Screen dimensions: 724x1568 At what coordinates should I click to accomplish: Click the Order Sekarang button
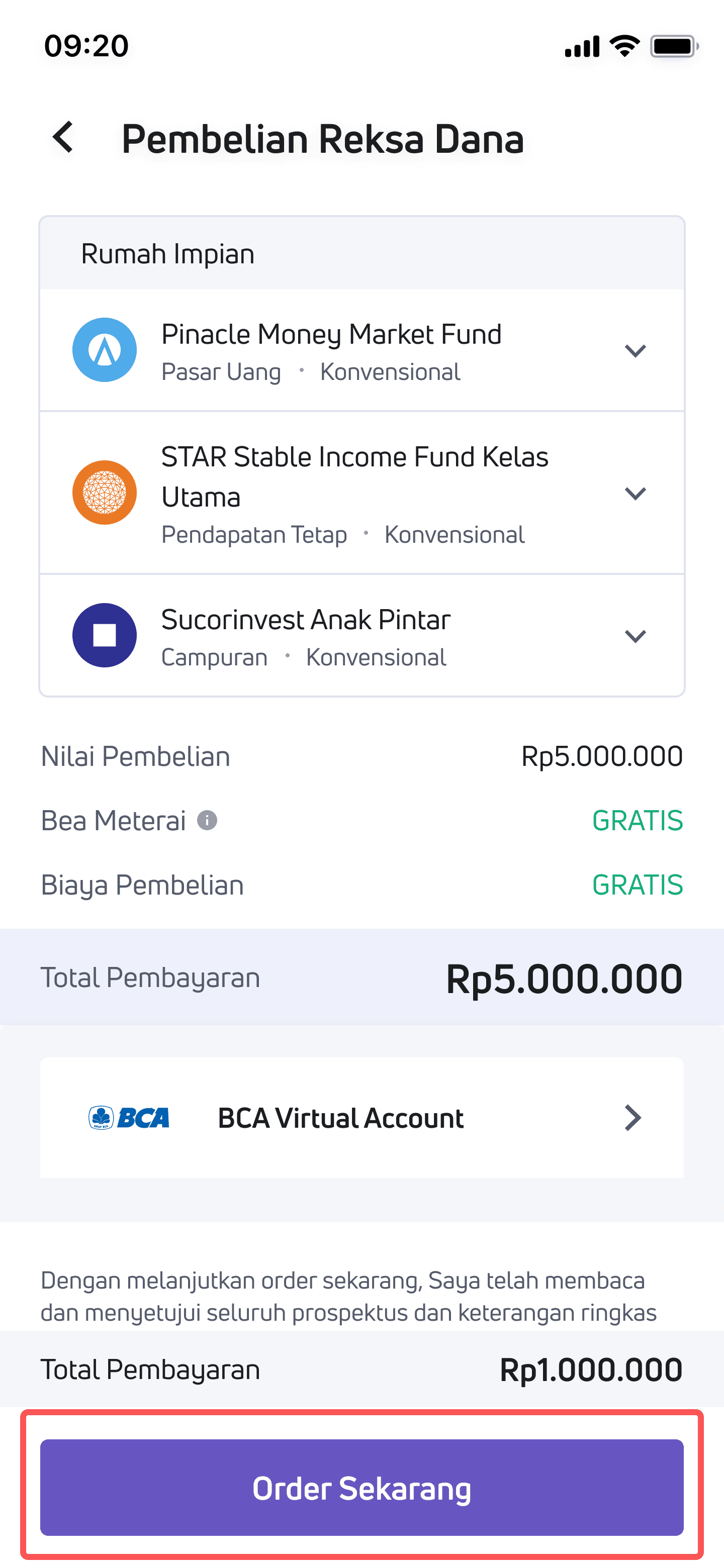click(x=361, y=1487)
